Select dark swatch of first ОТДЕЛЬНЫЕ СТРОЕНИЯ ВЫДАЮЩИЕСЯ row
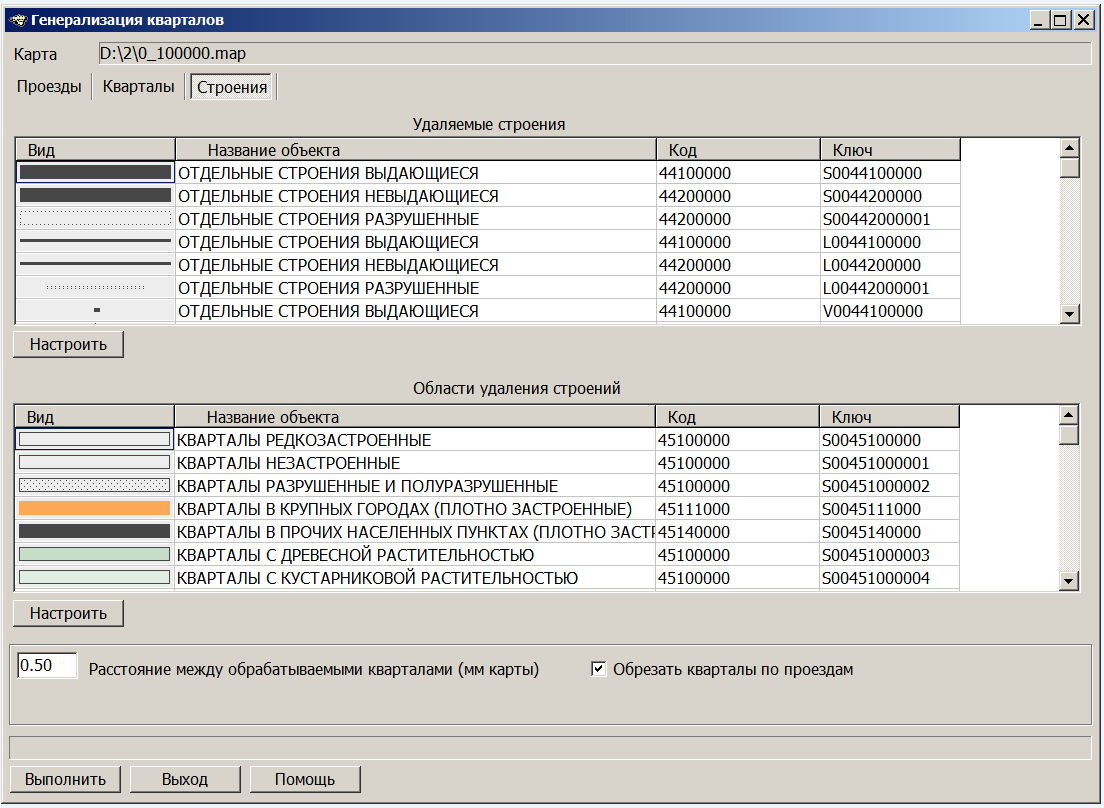Viewport: 1104px width, 808px height. (x=95, y=173)
